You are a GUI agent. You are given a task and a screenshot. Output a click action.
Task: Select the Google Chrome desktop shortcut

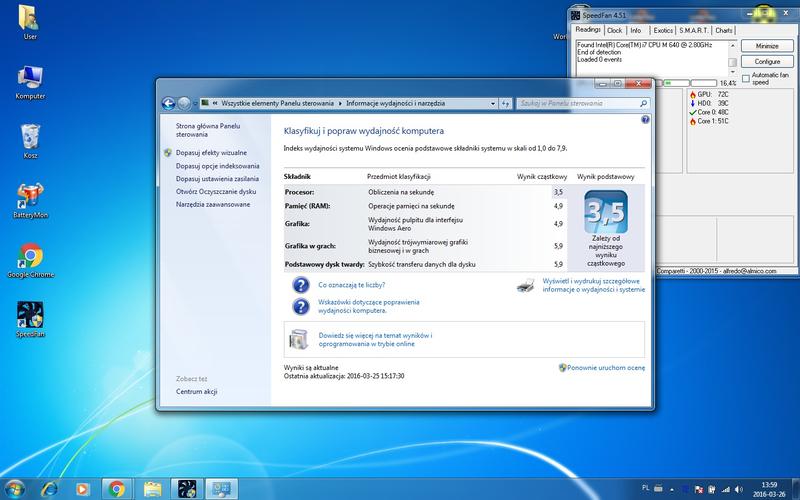point(30,260)
